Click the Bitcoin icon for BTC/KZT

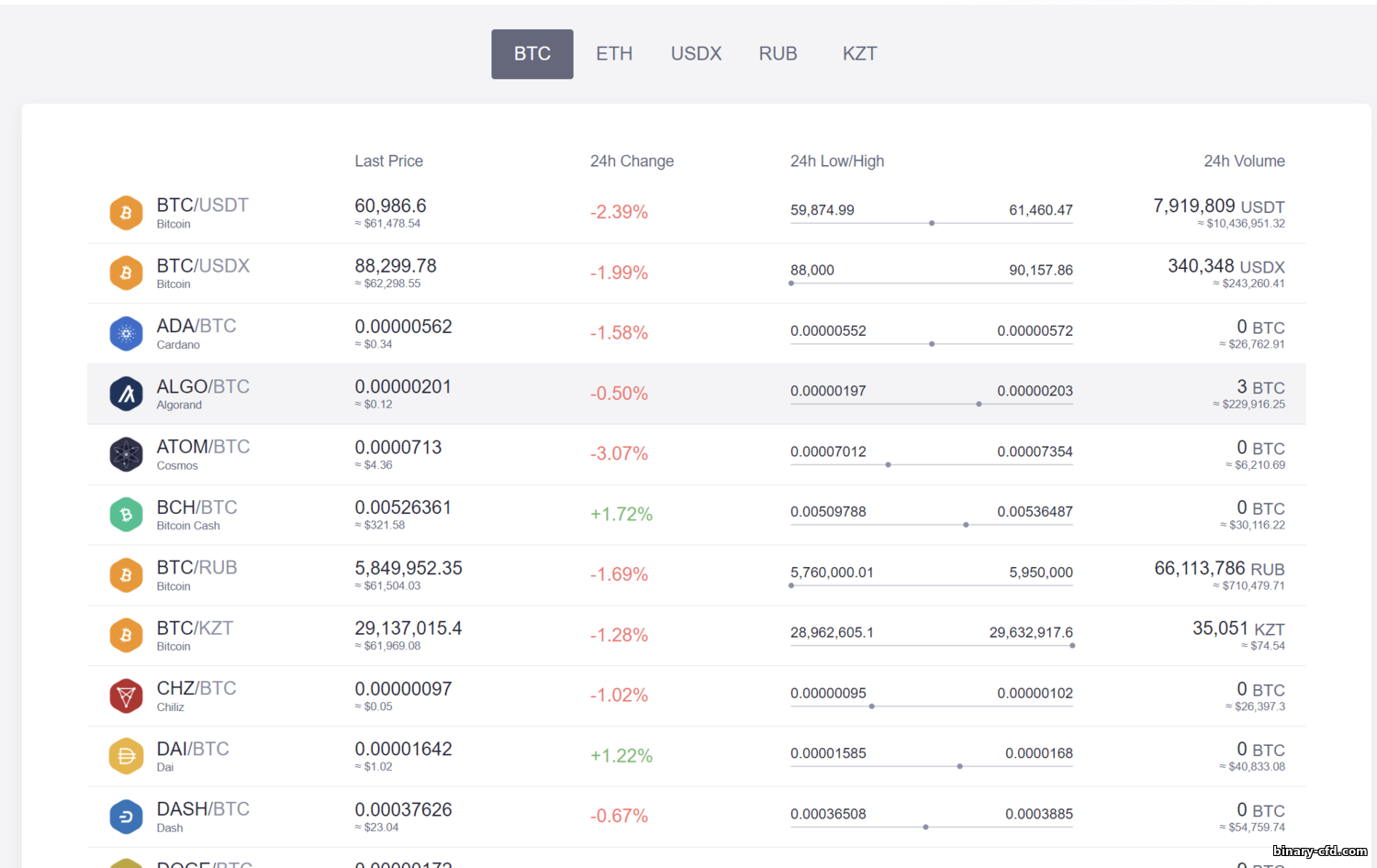126,636
